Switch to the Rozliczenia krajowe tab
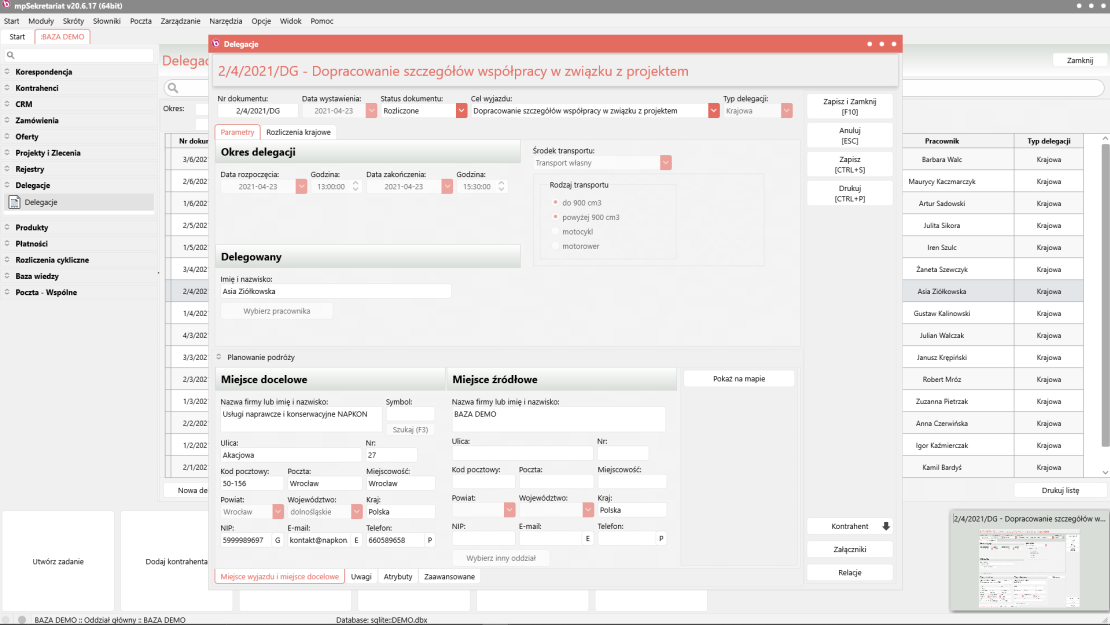1110x625 pixels. (x=298, y=132)
